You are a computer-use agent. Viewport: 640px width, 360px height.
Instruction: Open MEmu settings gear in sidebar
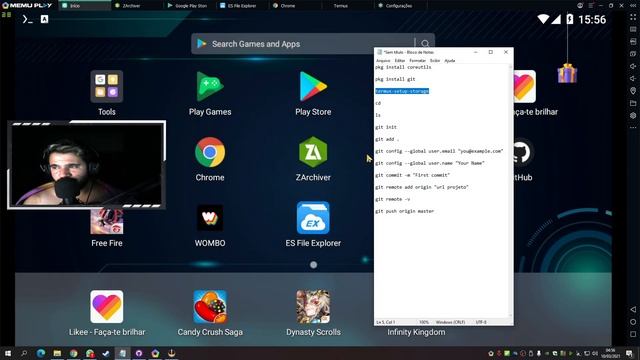633,116
